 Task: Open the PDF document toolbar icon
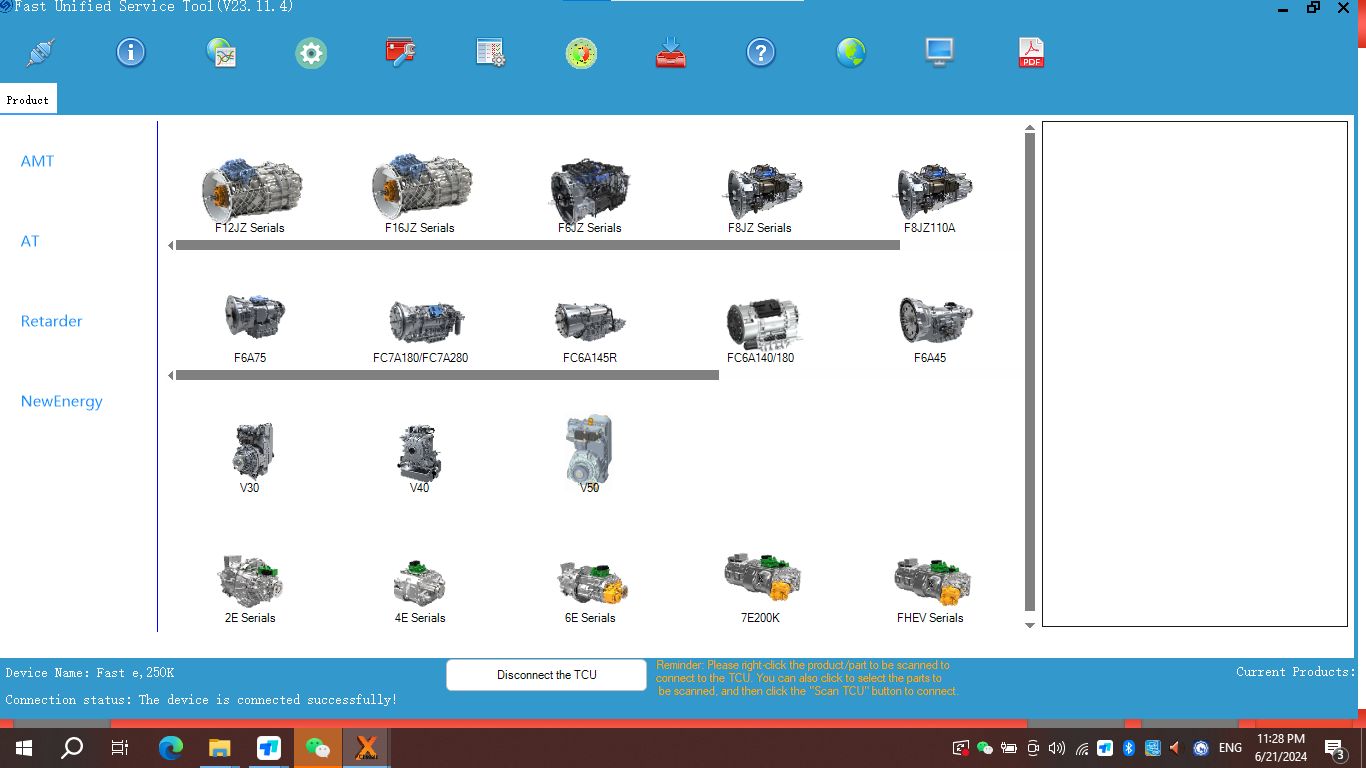coord(1030,52)
